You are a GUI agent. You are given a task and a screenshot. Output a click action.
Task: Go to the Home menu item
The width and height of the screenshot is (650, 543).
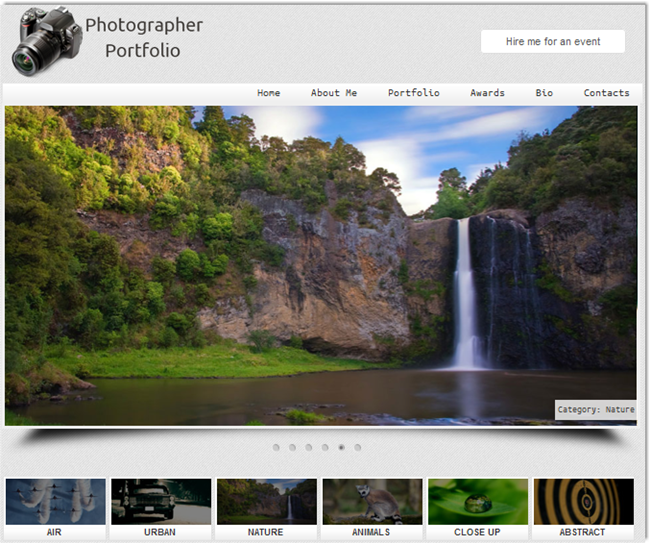point(269,93)
